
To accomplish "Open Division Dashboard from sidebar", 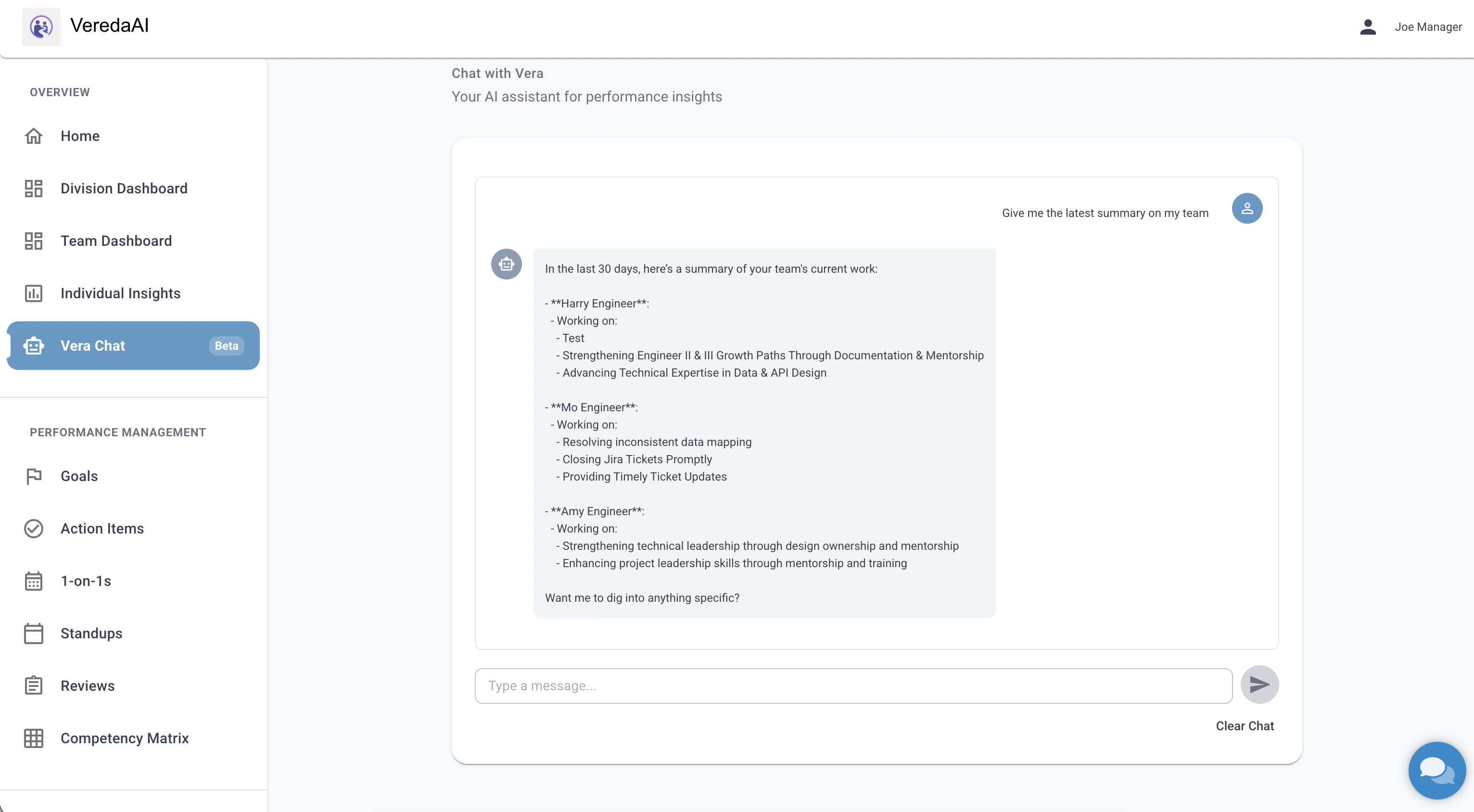I will tap(124, 188).
